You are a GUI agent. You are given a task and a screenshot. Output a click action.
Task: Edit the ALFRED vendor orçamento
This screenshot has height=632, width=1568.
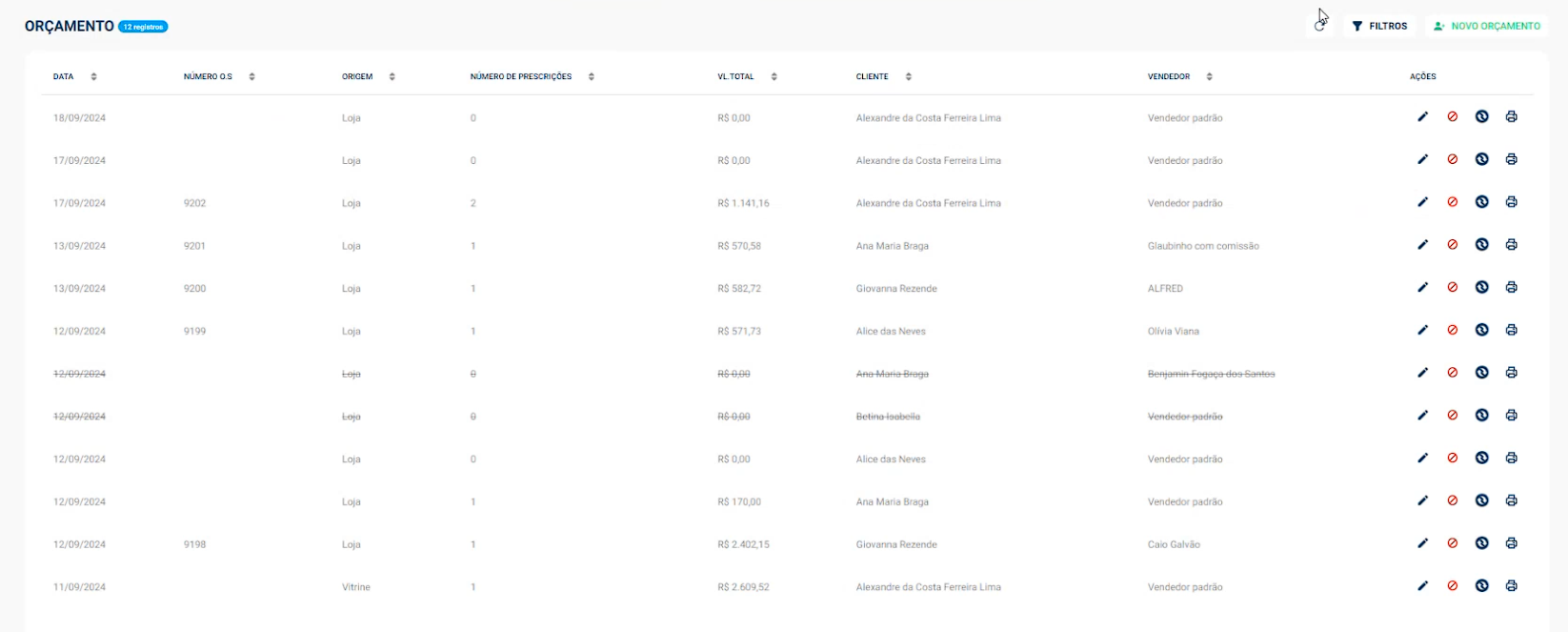[x=1422, y=287]
